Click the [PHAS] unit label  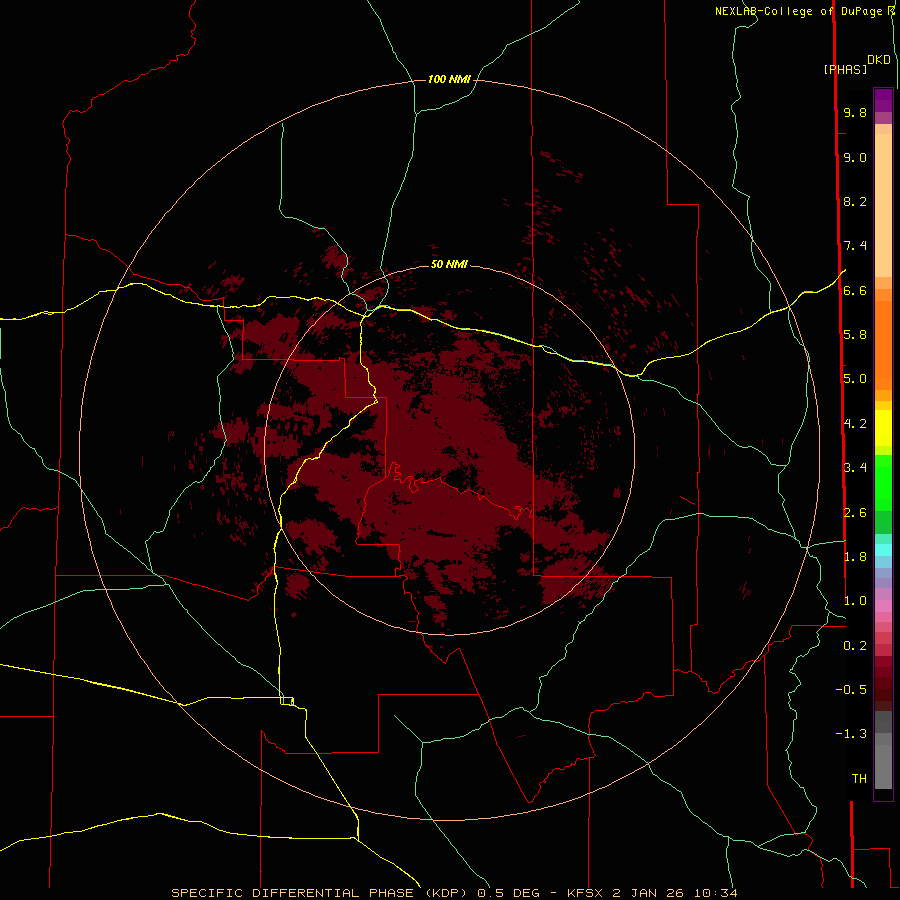[x=845, y=69]
